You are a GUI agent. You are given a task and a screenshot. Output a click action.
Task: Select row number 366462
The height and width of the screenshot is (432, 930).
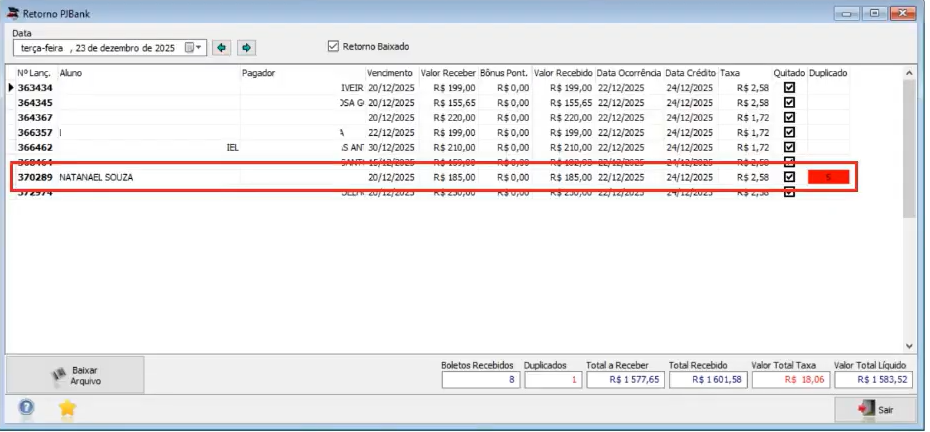tap(35, 147)
